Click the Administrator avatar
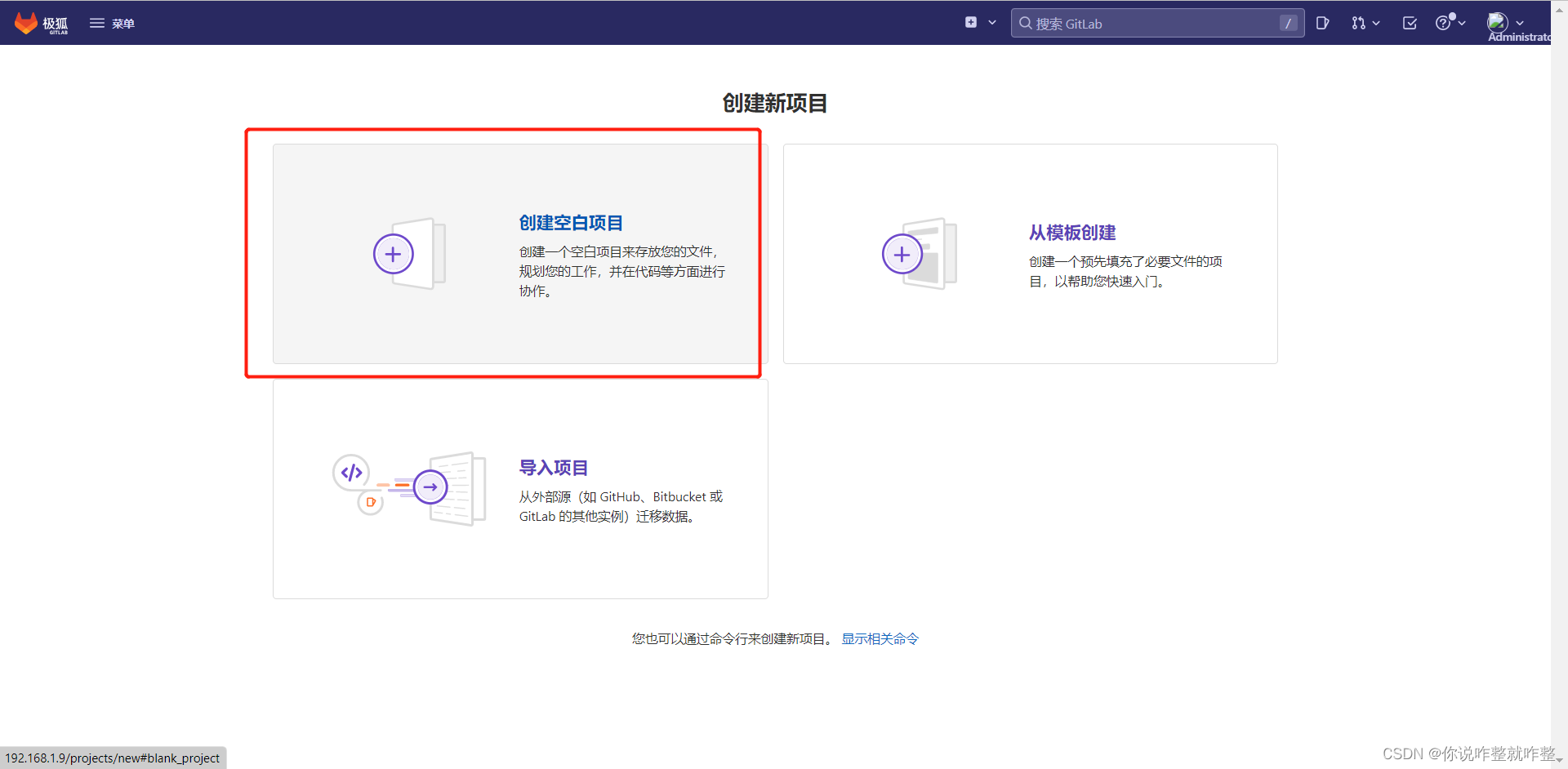Screen dimensions: 1568x769 pyautogui.click(x=1498, y=22)
